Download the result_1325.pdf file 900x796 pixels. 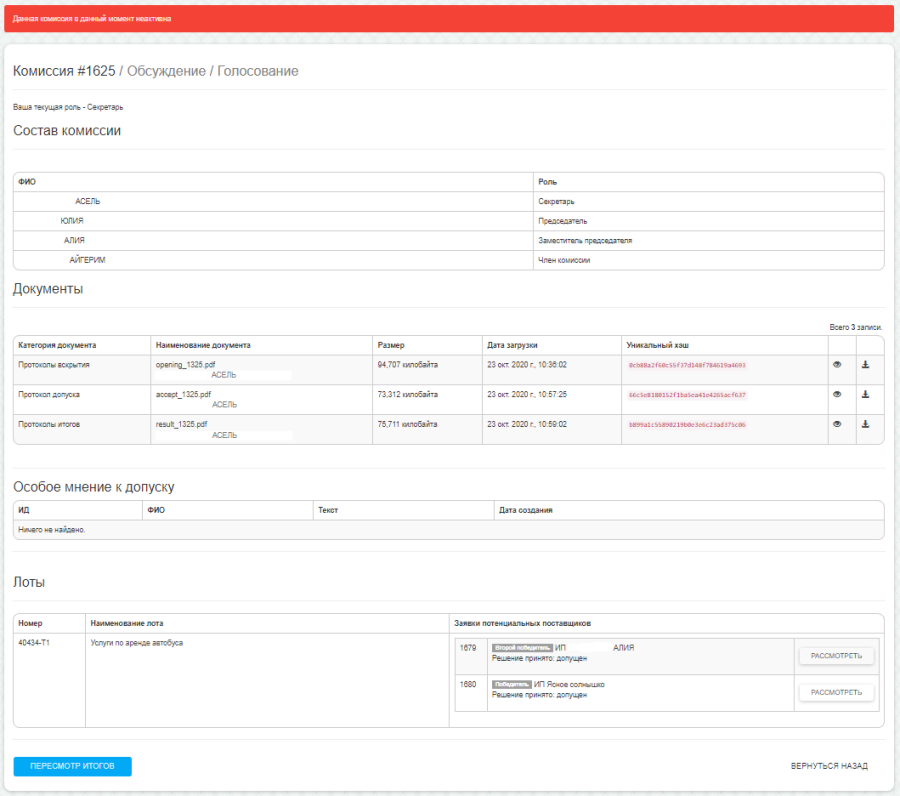[866, 424]
